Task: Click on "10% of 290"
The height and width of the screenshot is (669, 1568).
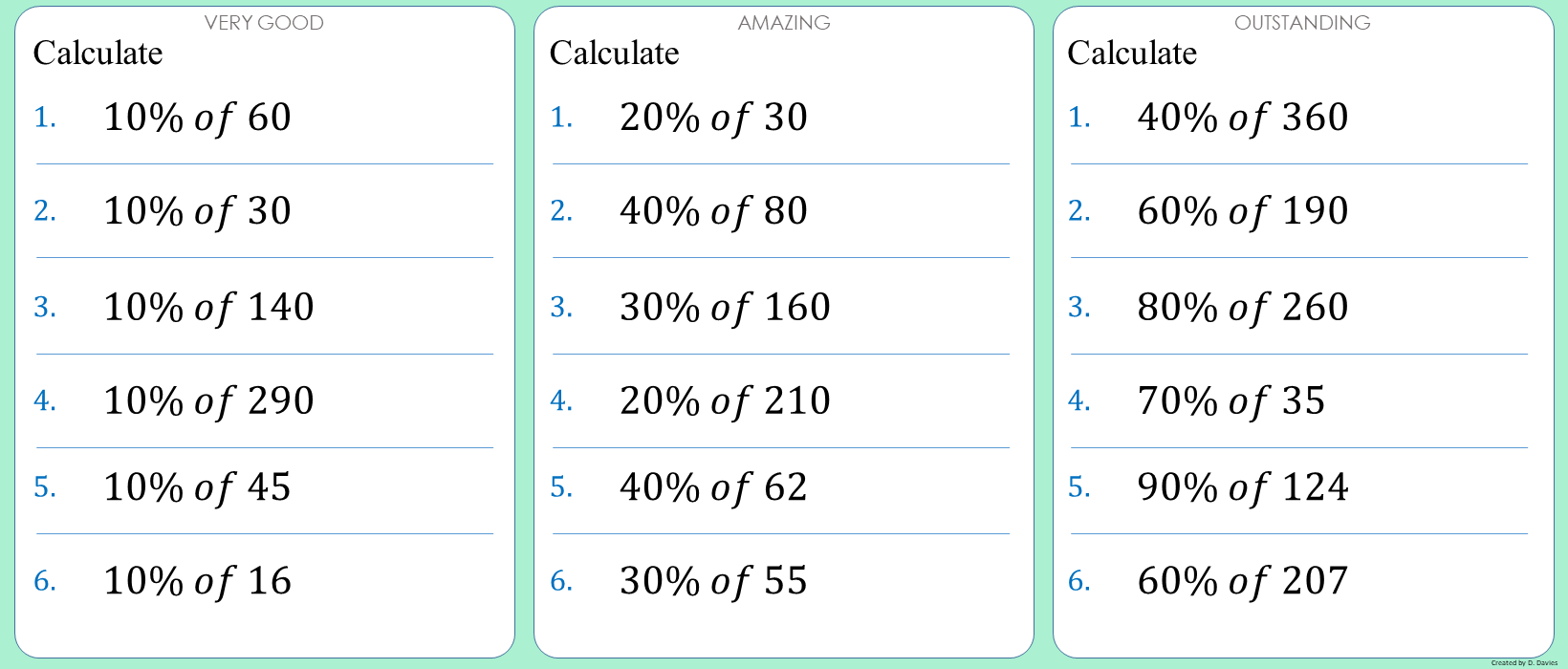Action: (208, 401)
